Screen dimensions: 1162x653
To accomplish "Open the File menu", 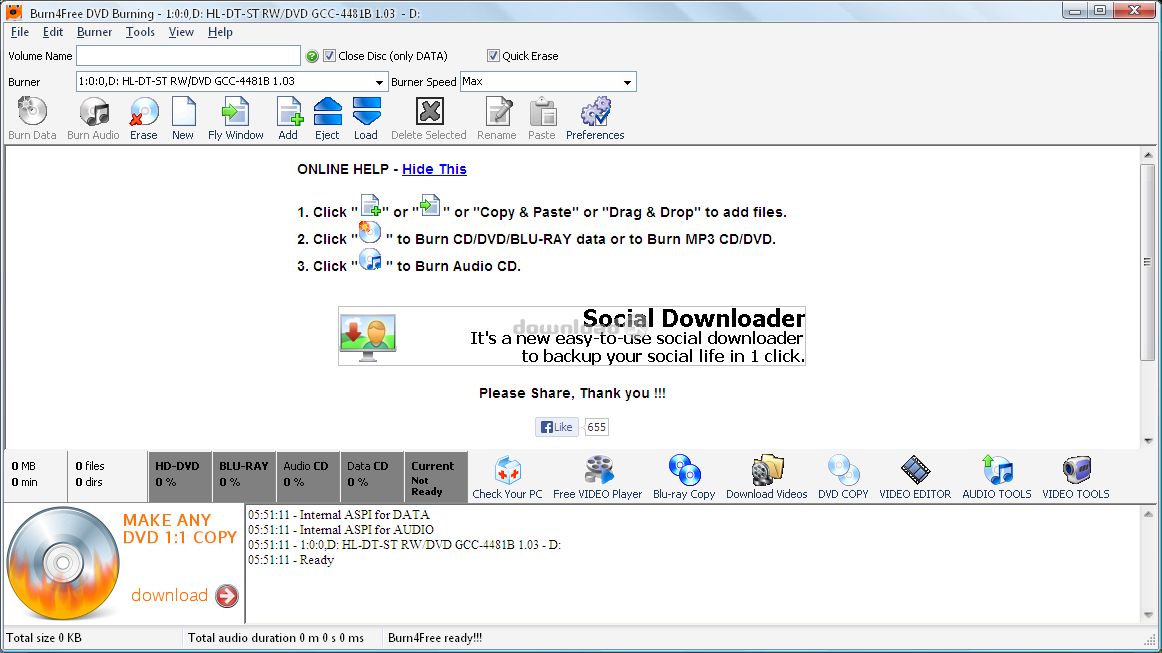I will pos(20,32).
